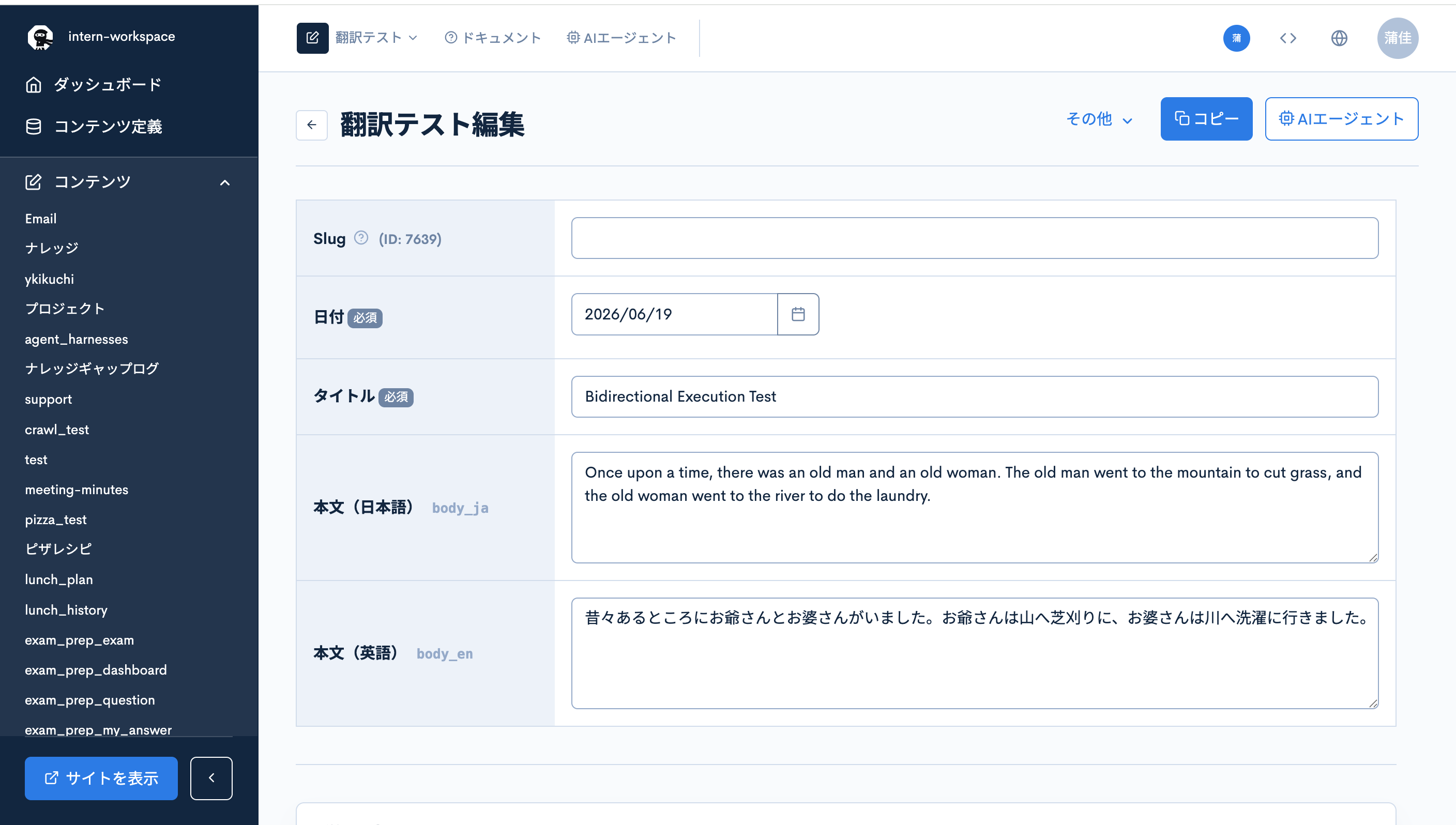Open pizza_test in sidebar

(55, 520)
